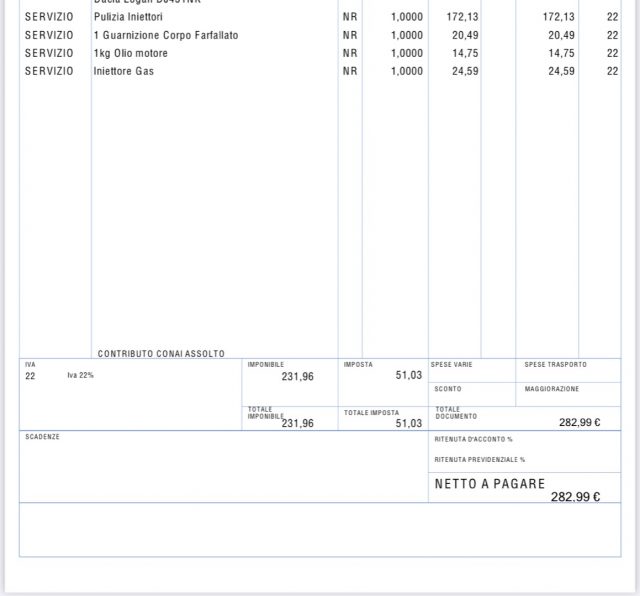Click the MAGGIORAZIONE field label
This screenshot has height=596, width=640.
552,389
